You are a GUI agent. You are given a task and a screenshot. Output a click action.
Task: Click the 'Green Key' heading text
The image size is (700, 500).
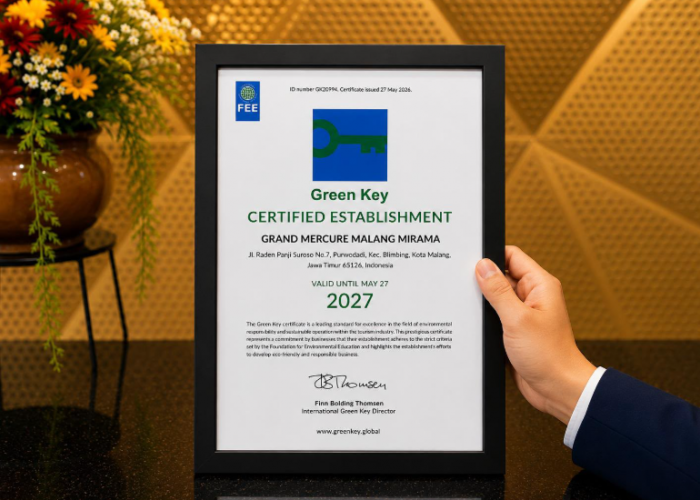click(x=350, y=195)
